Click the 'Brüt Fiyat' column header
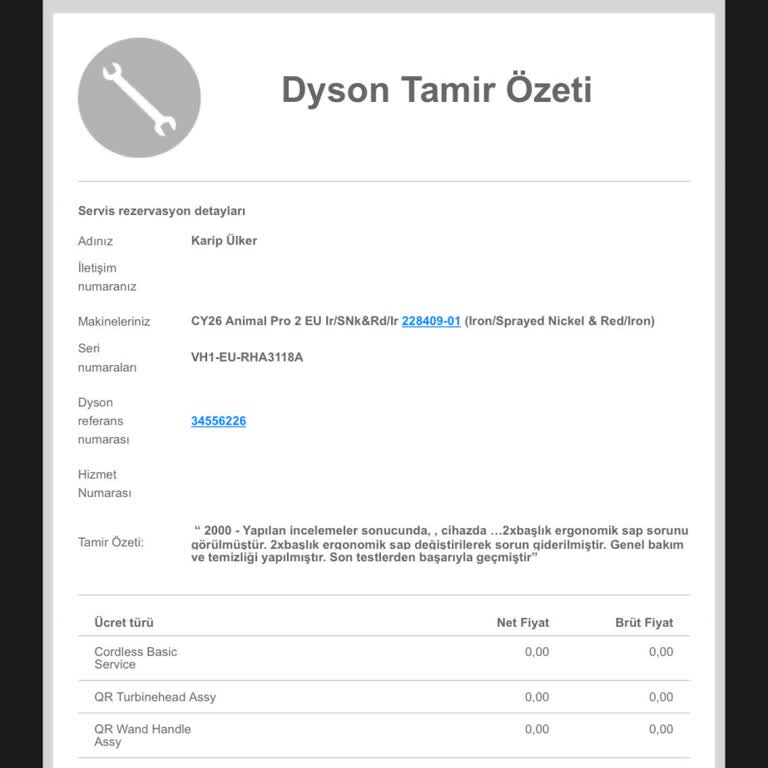768x768 pixels. click(644, 623)
